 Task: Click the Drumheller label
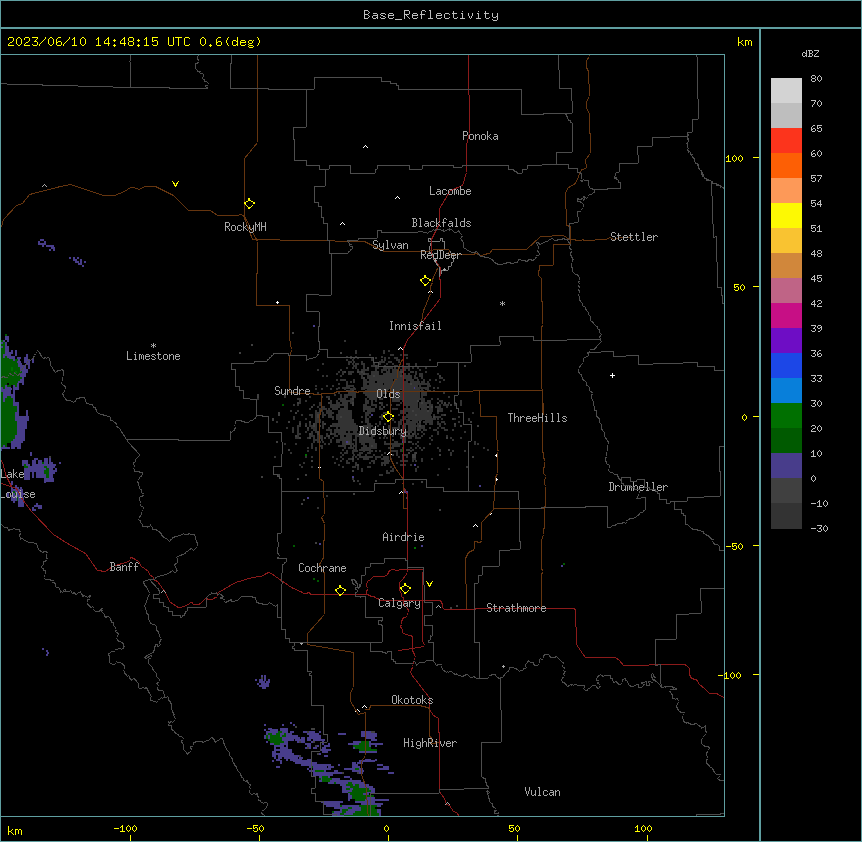(638, 487)
